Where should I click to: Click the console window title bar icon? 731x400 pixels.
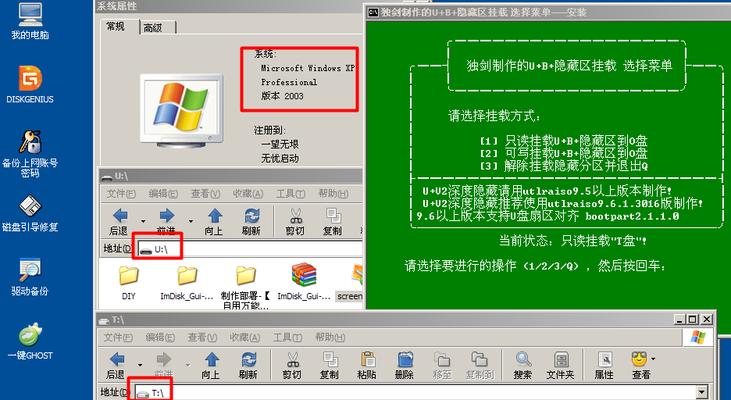click(373, 12)
